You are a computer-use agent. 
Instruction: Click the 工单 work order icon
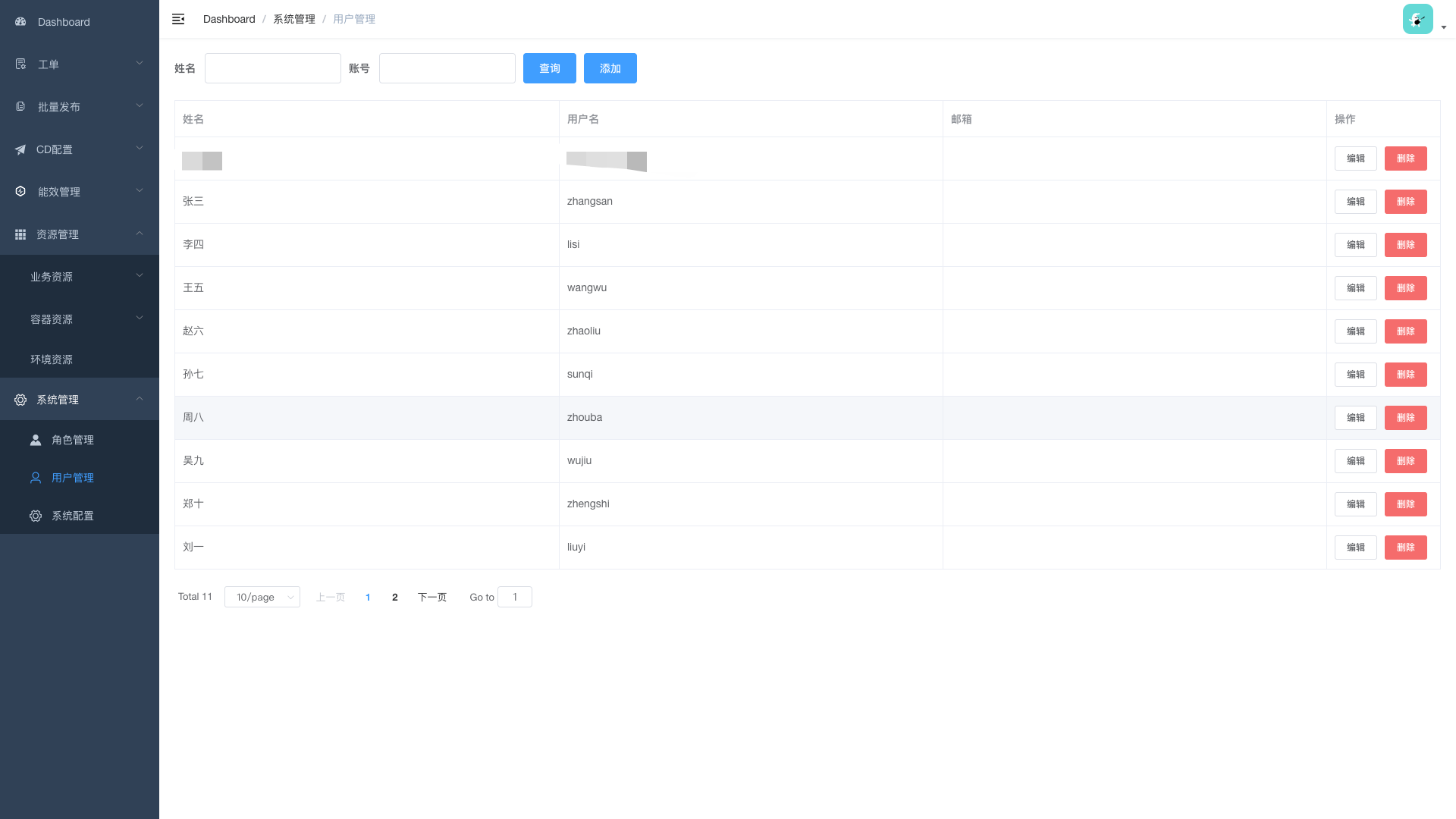[x=20, y=64]
